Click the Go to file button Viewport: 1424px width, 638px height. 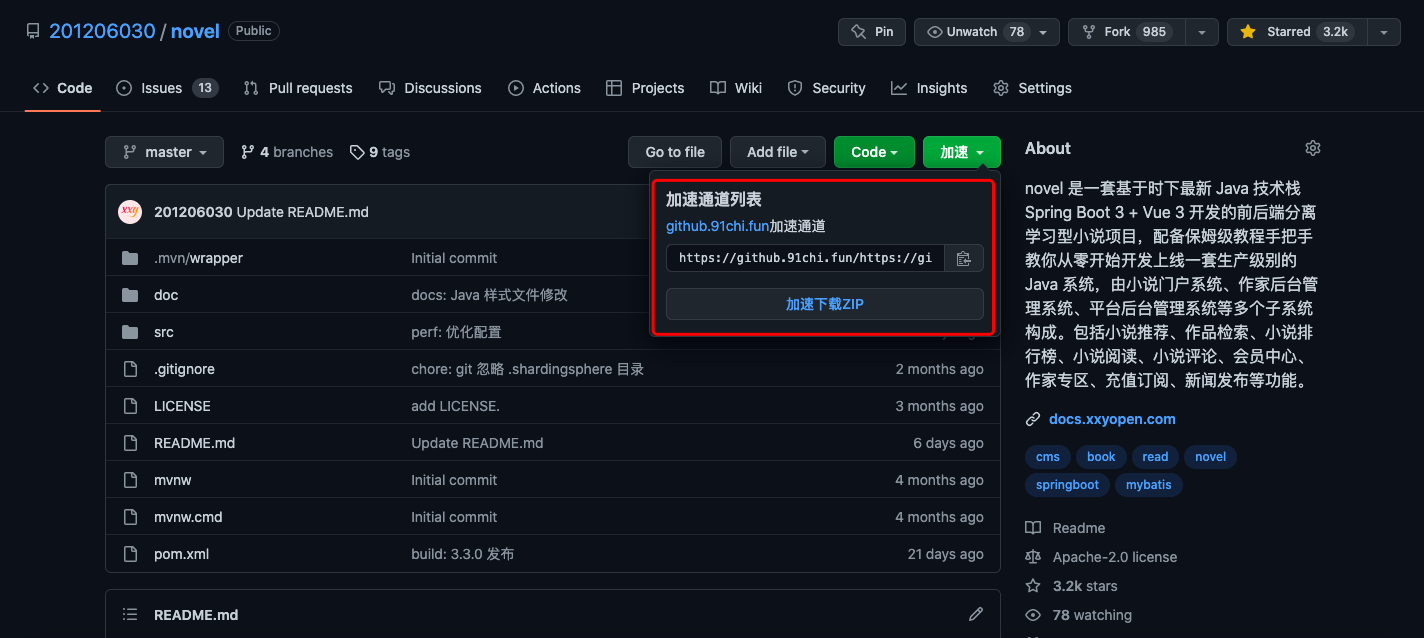[675, 152]
